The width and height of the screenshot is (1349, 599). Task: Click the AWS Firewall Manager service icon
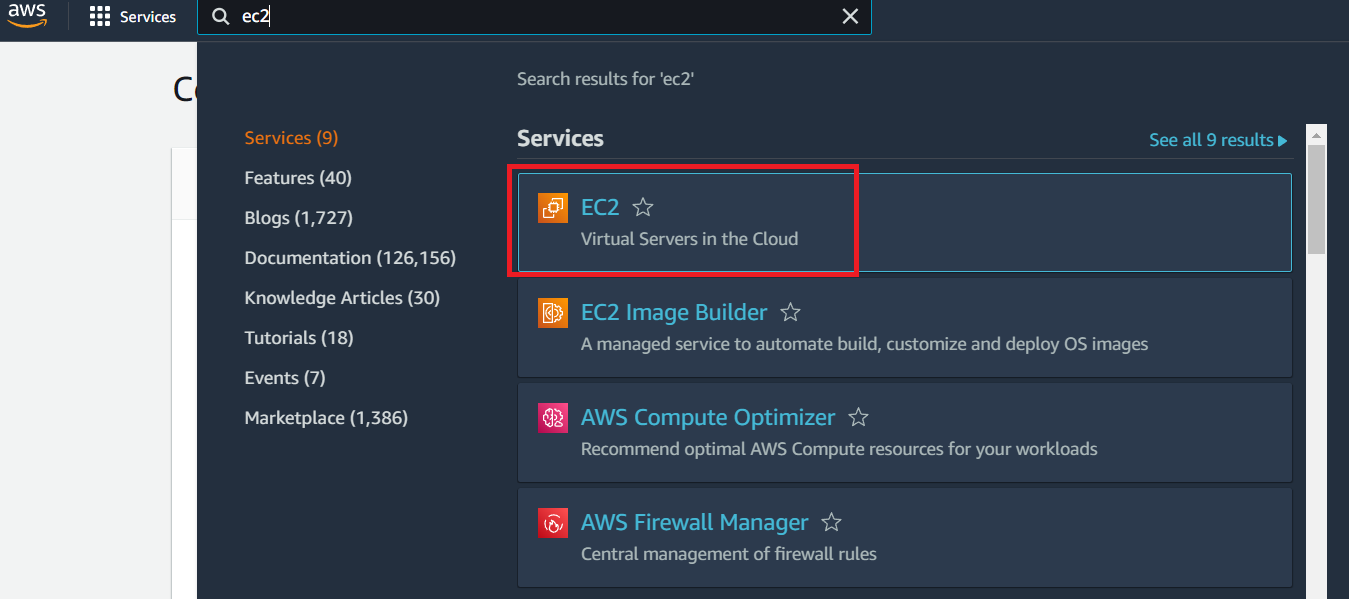(x=552, y=522)
